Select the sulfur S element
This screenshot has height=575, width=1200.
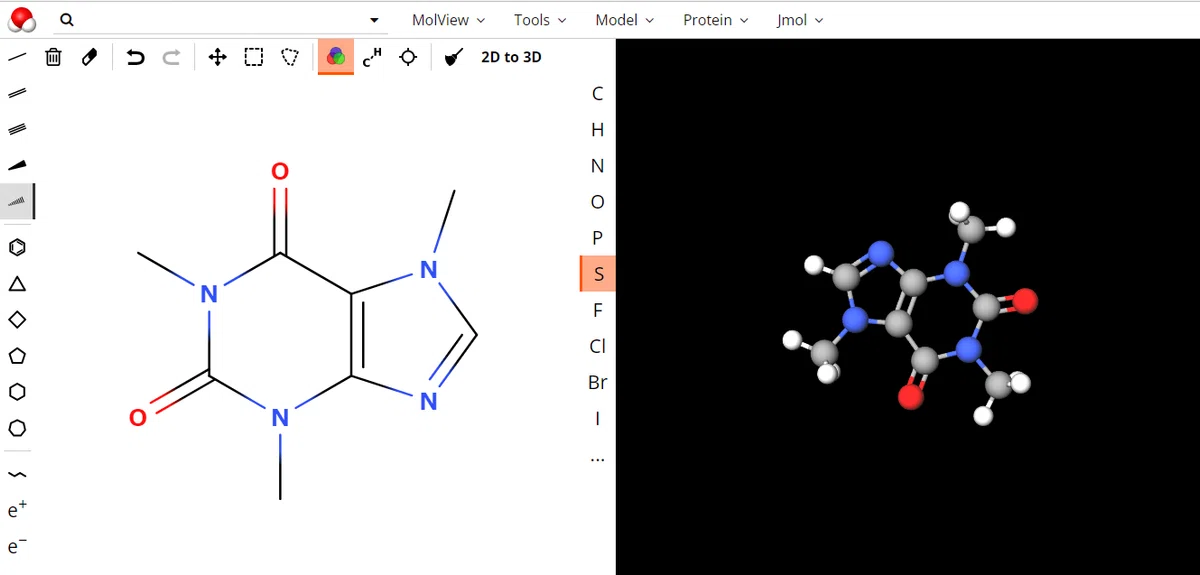(x=598, y=274)
